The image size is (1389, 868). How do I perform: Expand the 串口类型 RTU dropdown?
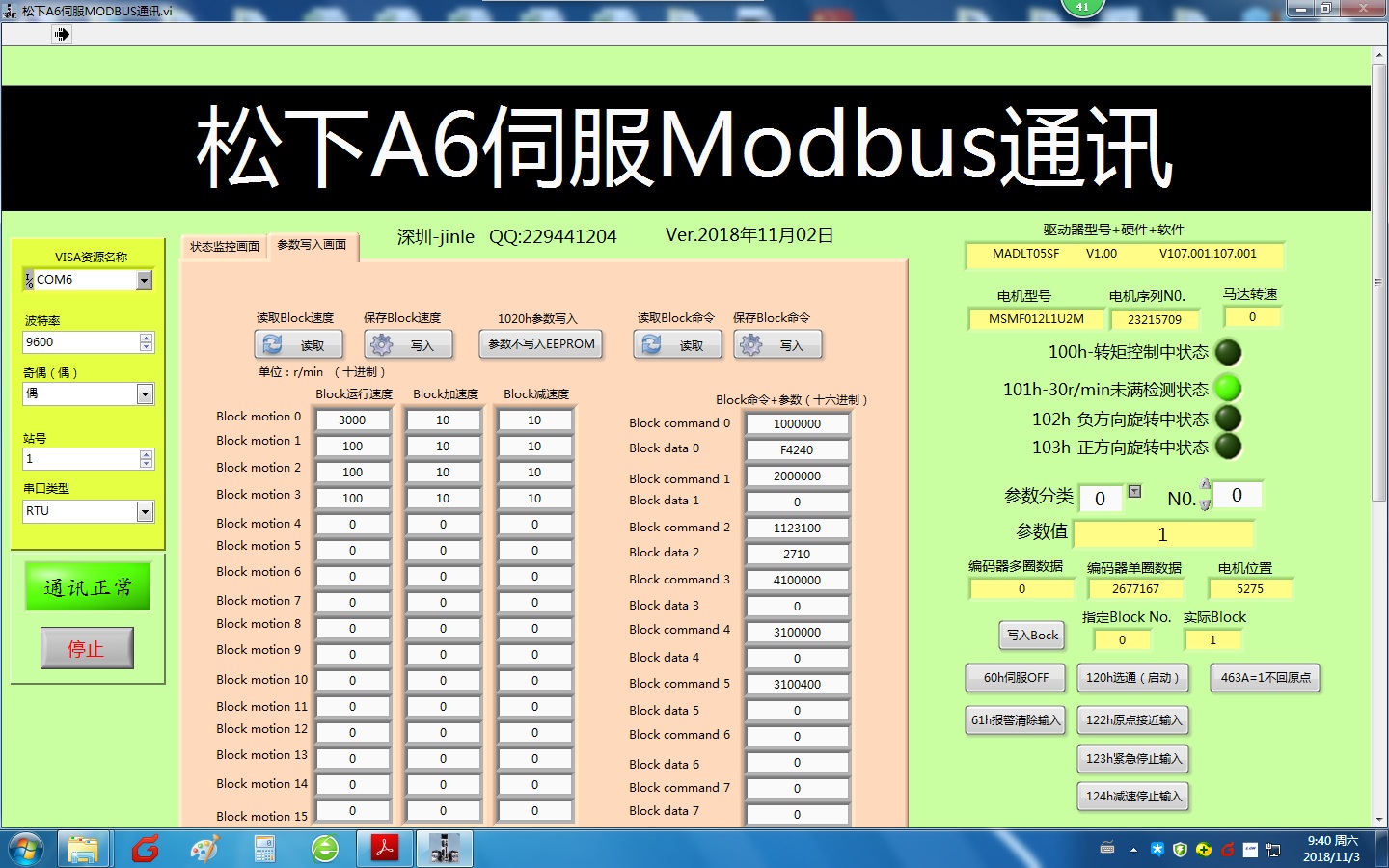[x=145, y=511]
